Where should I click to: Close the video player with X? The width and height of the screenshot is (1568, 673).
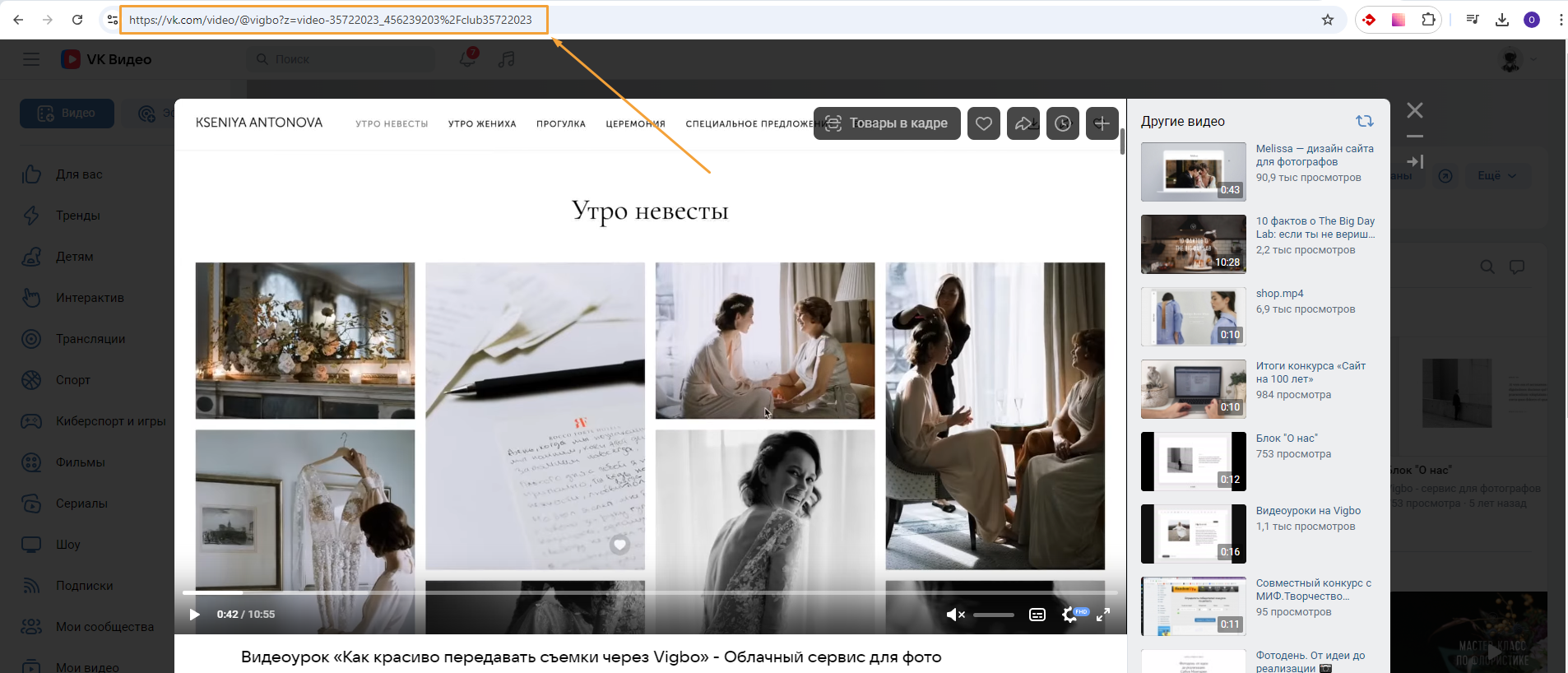tap(1415, 110)
